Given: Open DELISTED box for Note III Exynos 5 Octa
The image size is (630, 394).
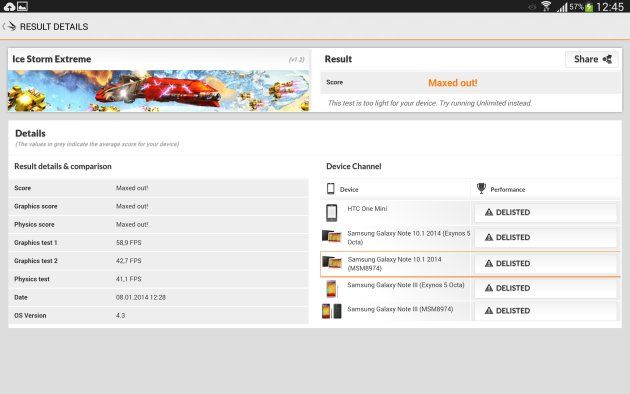Looking at the screenshot, I should 545,288.
